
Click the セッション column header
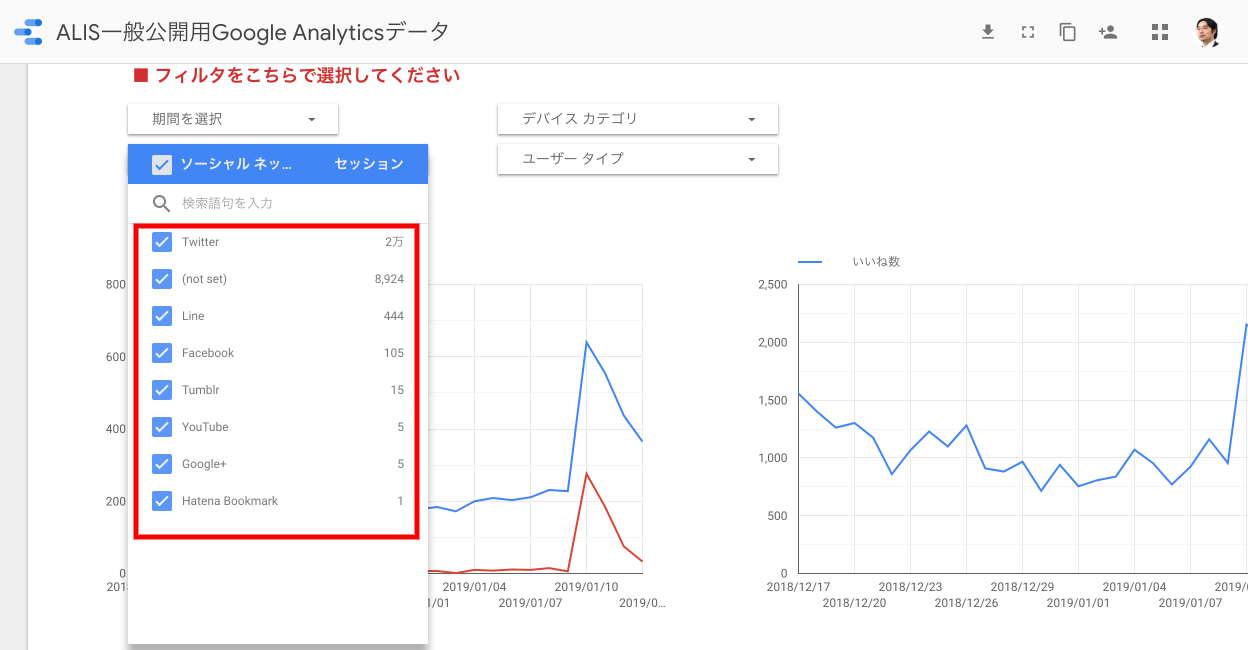pos(369,164)
